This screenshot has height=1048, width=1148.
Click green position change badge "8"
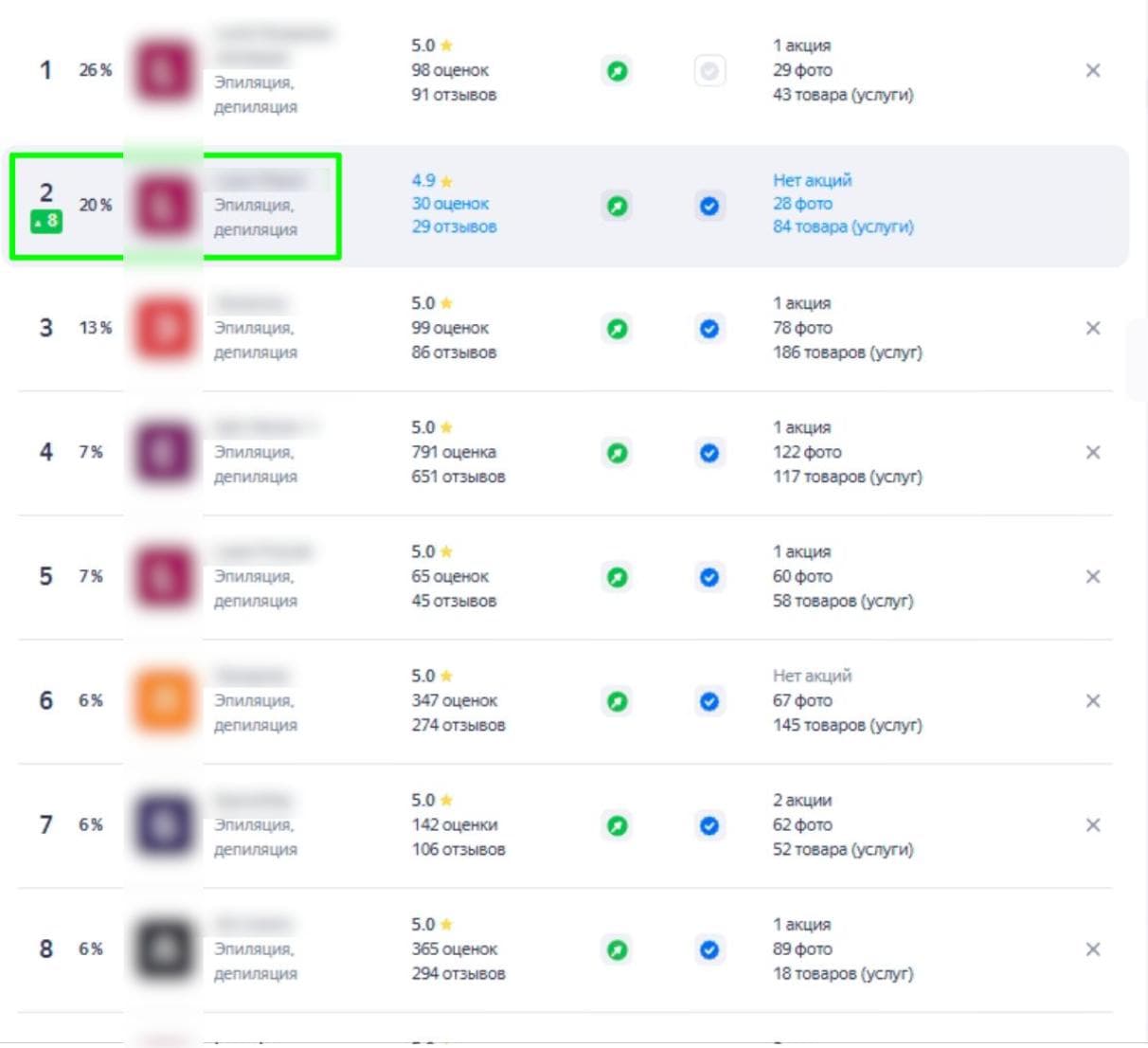click(x=46, y=222)
